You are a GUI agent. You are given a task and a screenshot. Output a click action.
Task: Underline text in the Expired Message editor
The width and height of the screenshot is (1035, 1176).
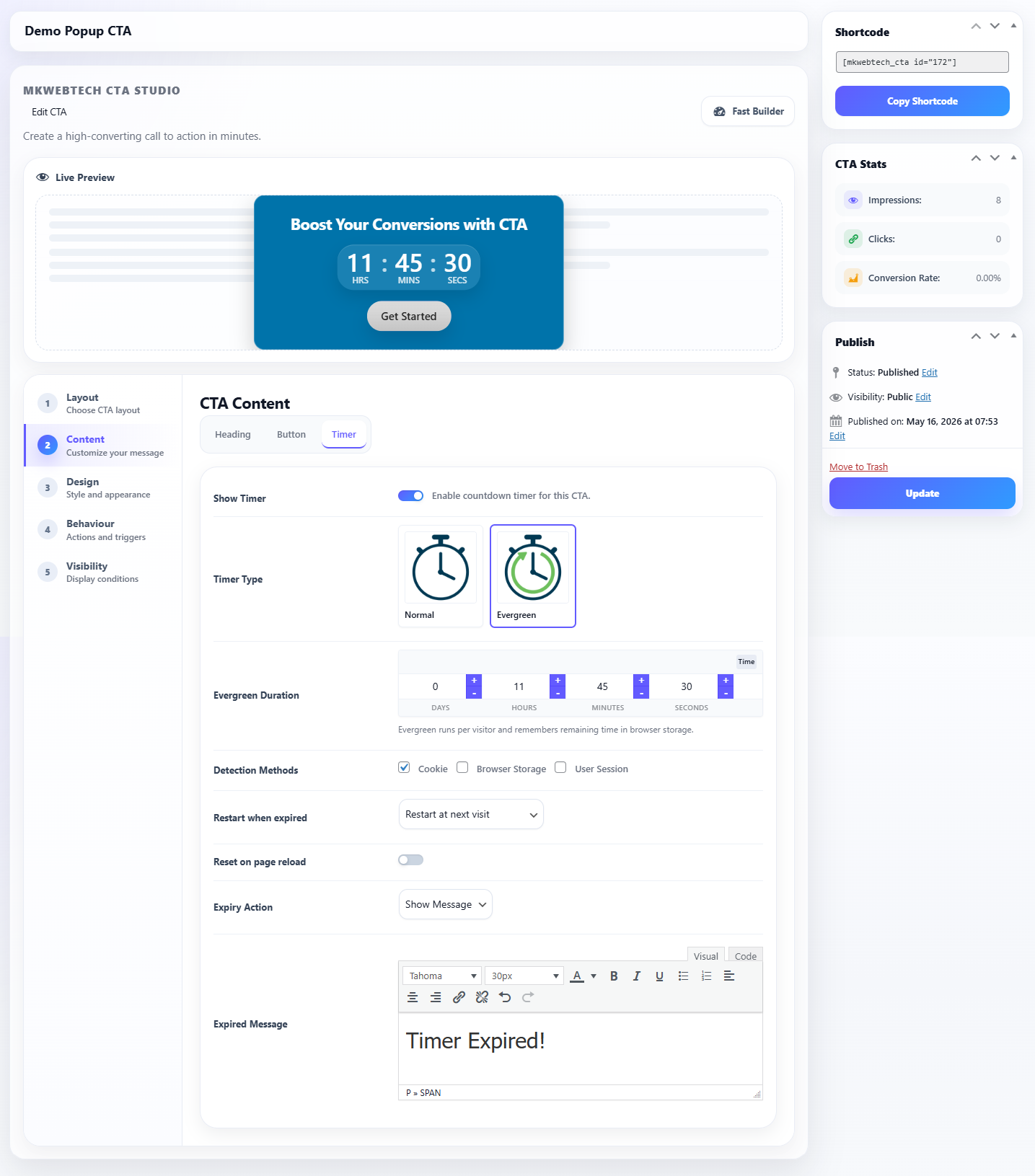coord(659,976)
